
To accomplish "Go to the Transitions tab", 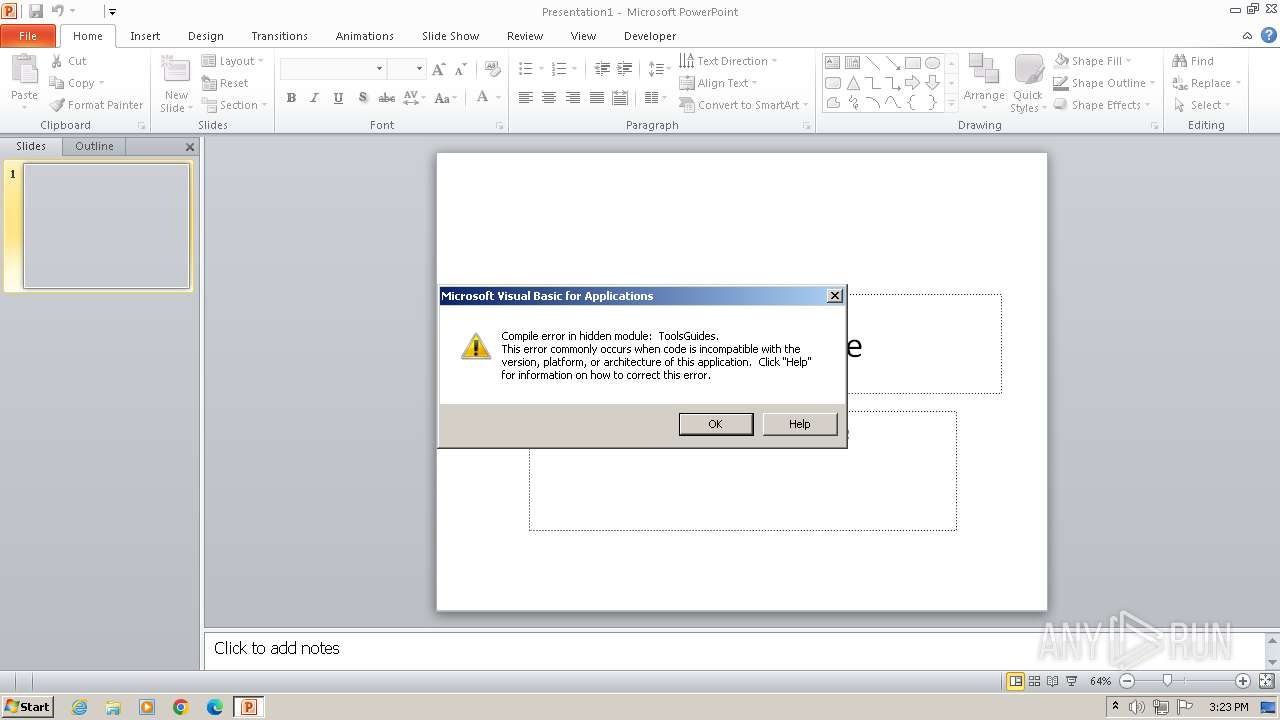I will [x=279, y=36].
